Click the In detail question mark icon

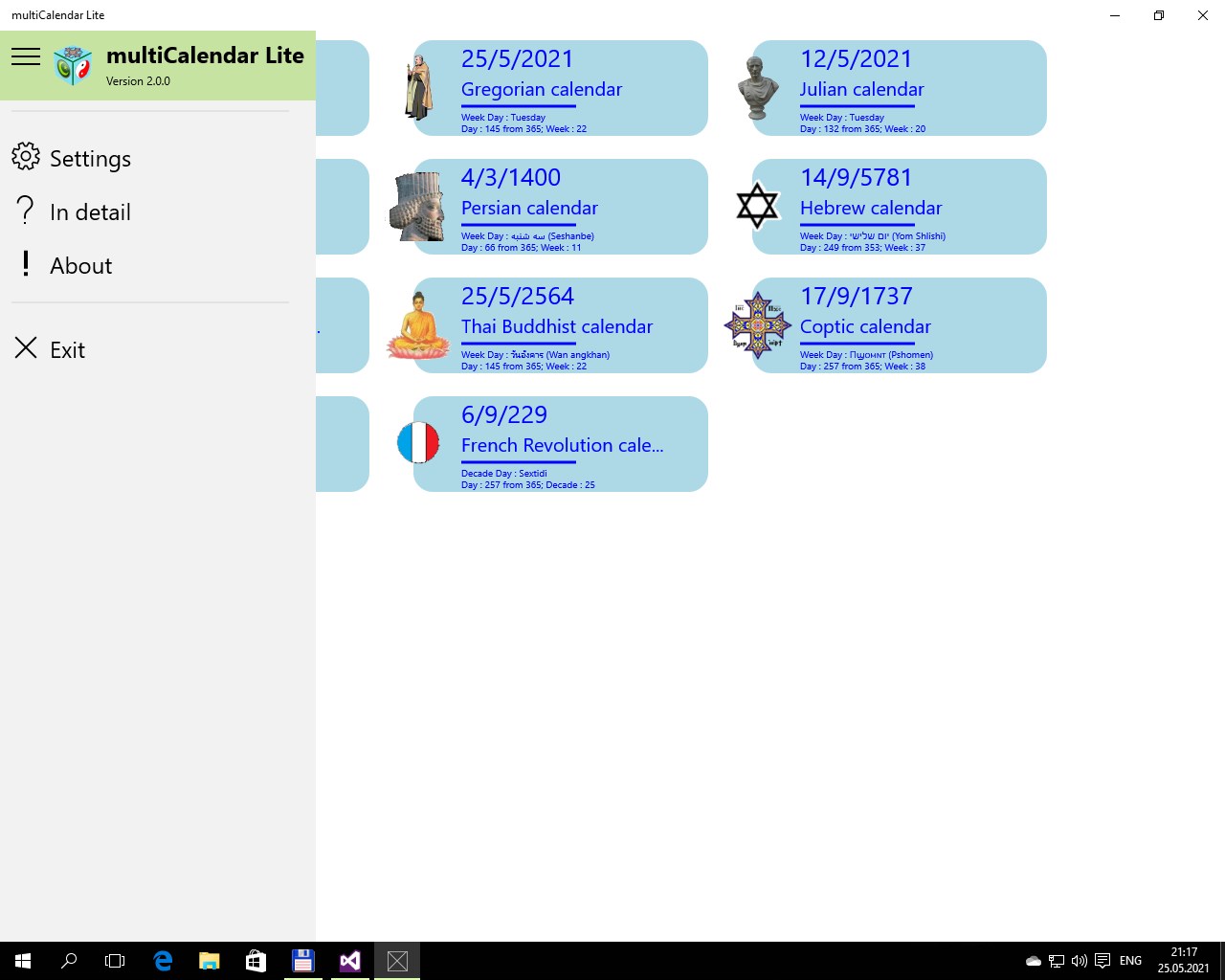(x=26, y=211)
